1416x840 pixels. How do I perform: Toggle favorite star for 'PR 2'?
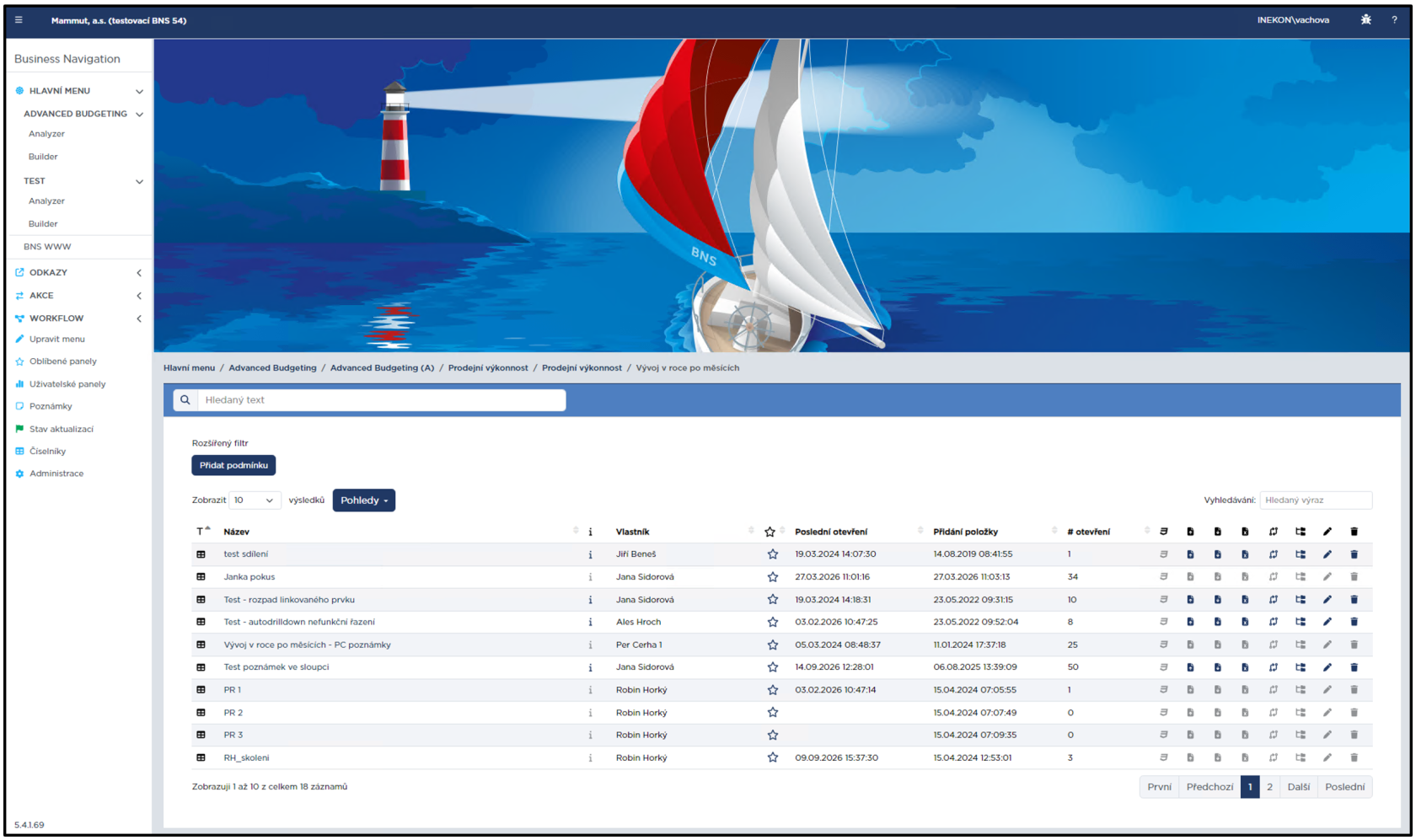pyautogui.click(x=772, y=713)
